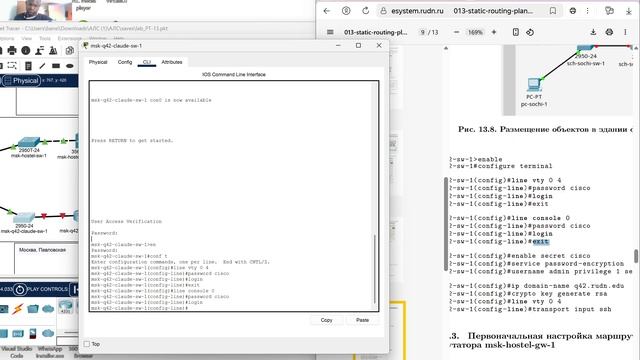This screenshot has height=360, width=640.
Task: Click the Print icon in Packet Tracer toolbar
Action: tap(12, 51)
